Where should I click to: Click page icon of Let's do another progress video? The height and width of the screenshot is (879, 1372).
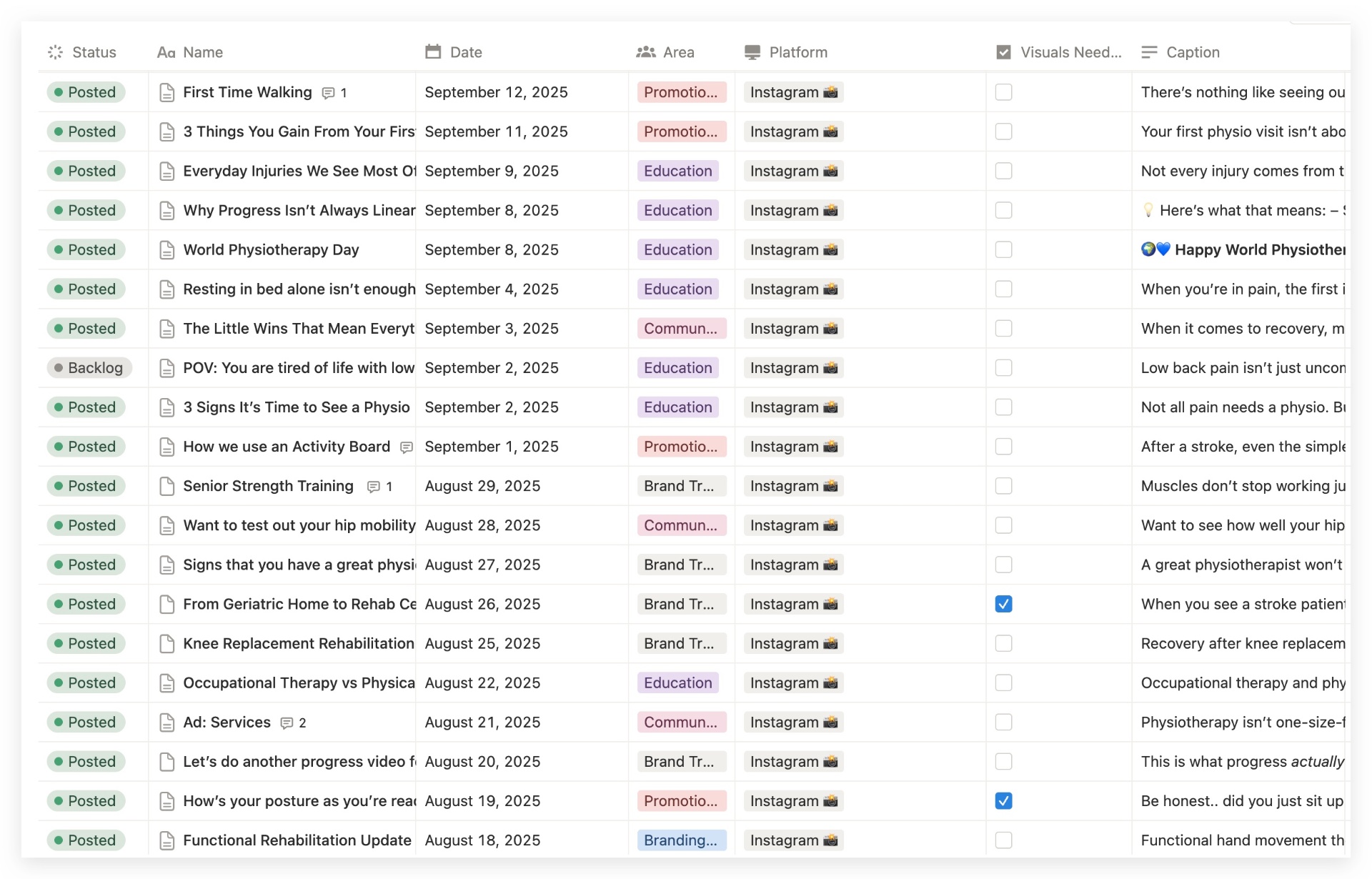pos(167,762)
